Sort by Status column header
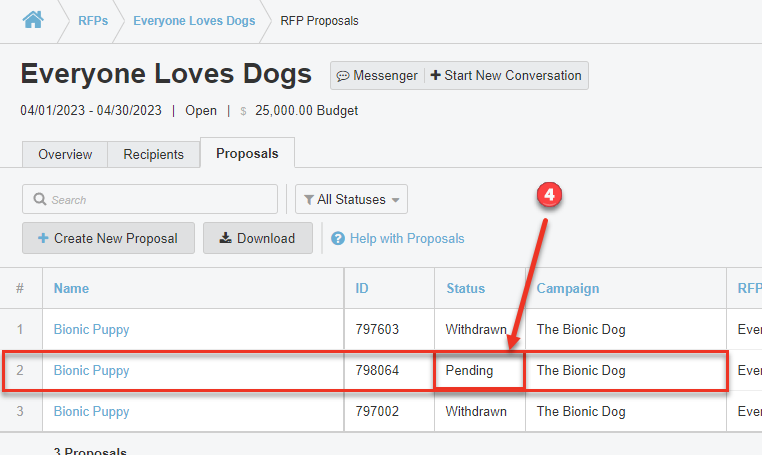 pos(465,288)
